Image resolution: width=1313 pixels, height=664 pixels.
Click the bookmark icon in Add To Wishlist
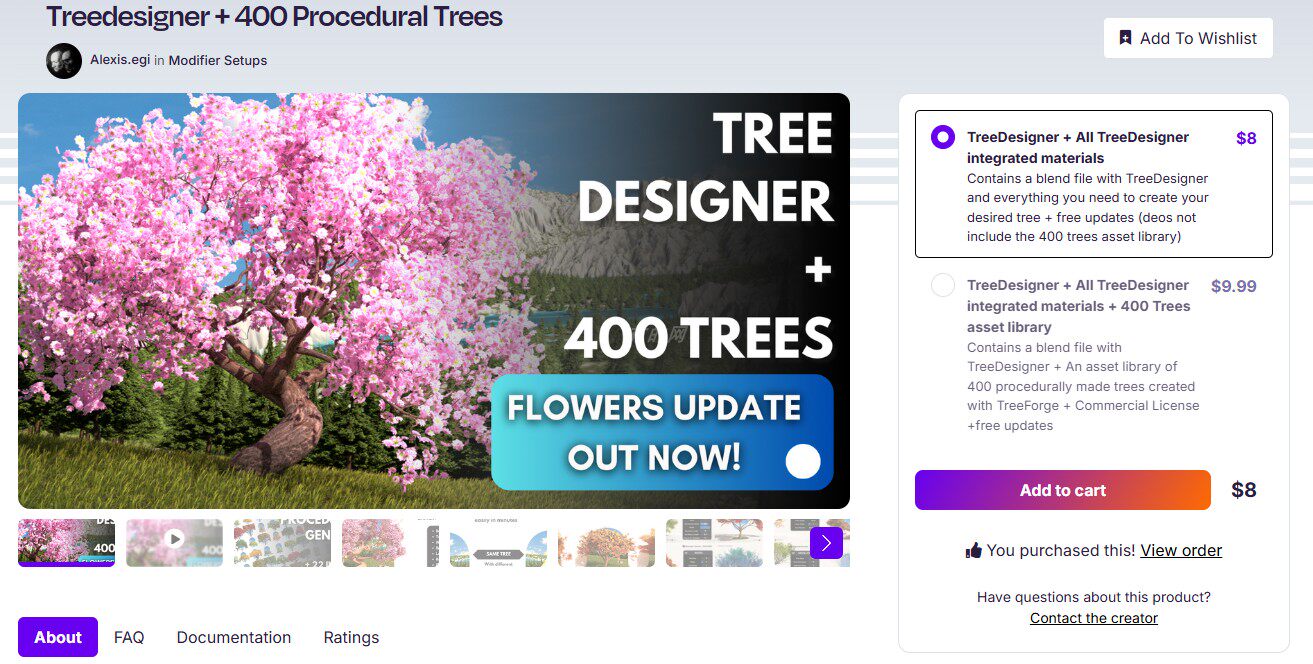click(1125, 38)
